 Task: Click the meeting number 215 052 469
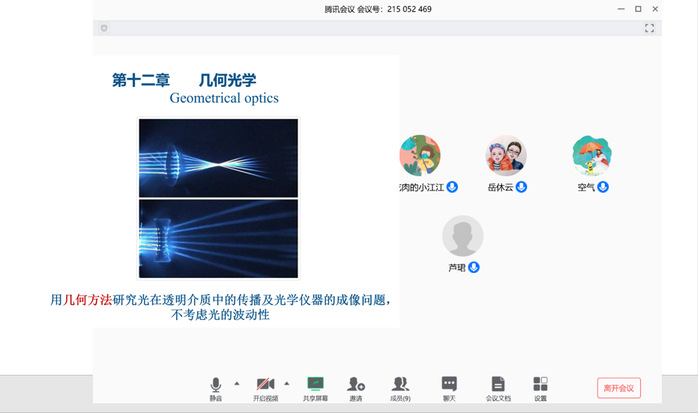[x=409, y=9]
